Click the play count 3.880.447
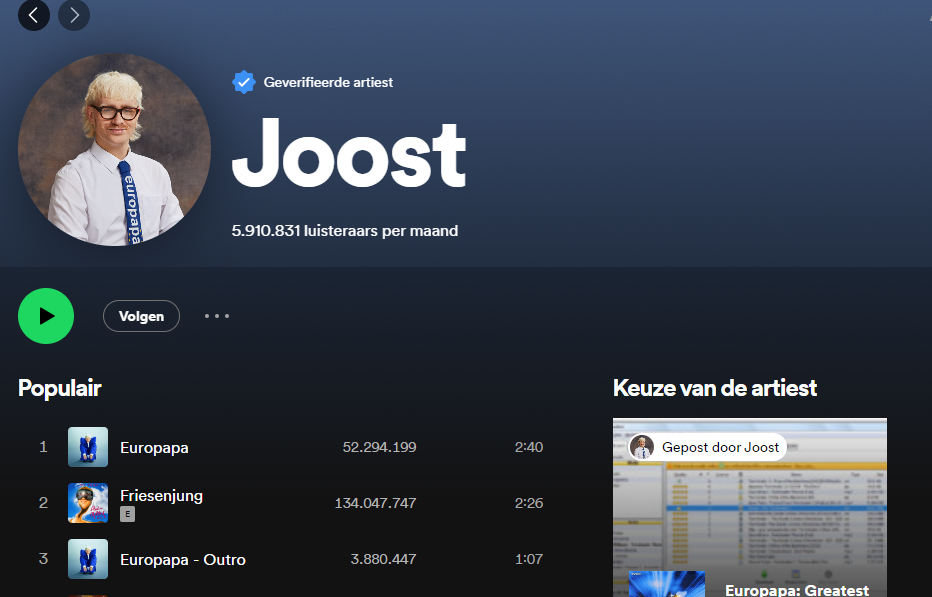This screenshot has width=932, height=597. 383,559
